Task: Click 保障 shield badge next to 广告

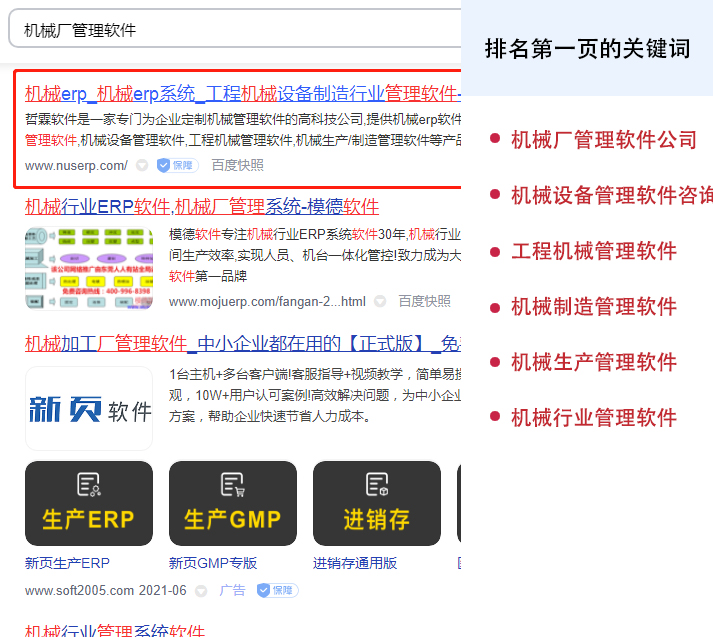Action: 277,591
